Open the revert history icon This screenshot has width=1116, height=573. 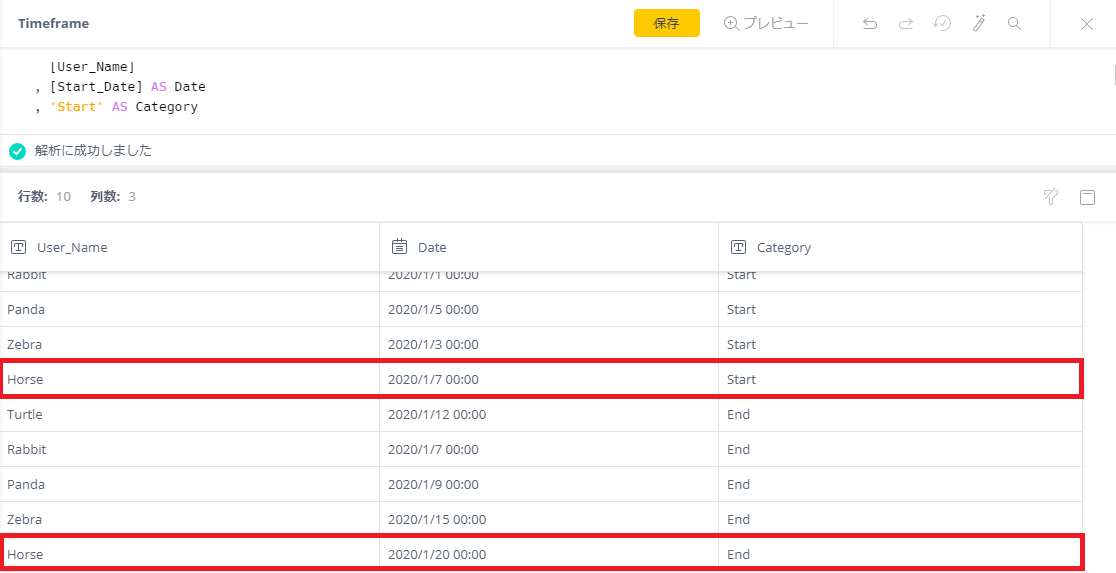coord(942,23)
